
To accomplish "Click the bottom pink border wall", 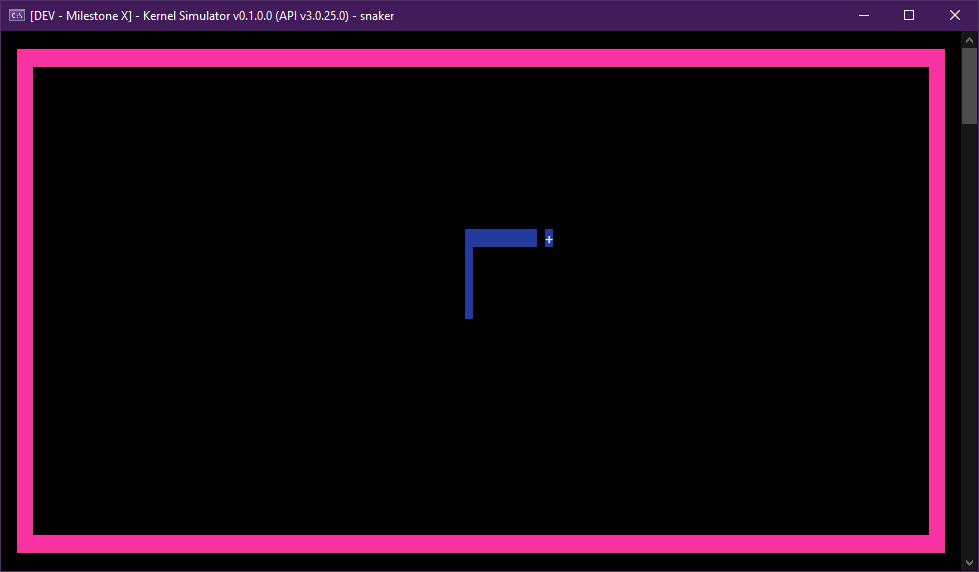I will tap(480, 544).
